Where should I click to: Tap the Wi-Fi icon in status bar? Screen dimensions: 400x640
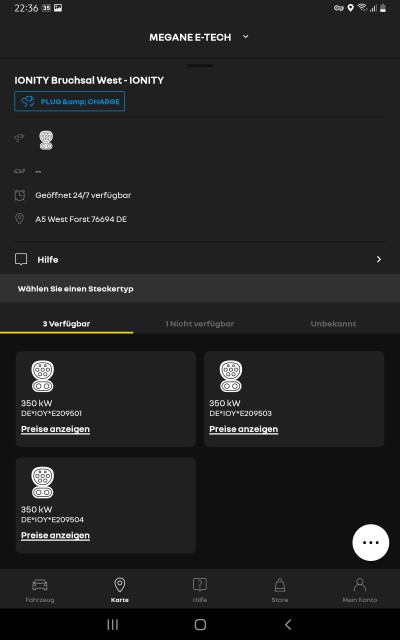[362, 8]
